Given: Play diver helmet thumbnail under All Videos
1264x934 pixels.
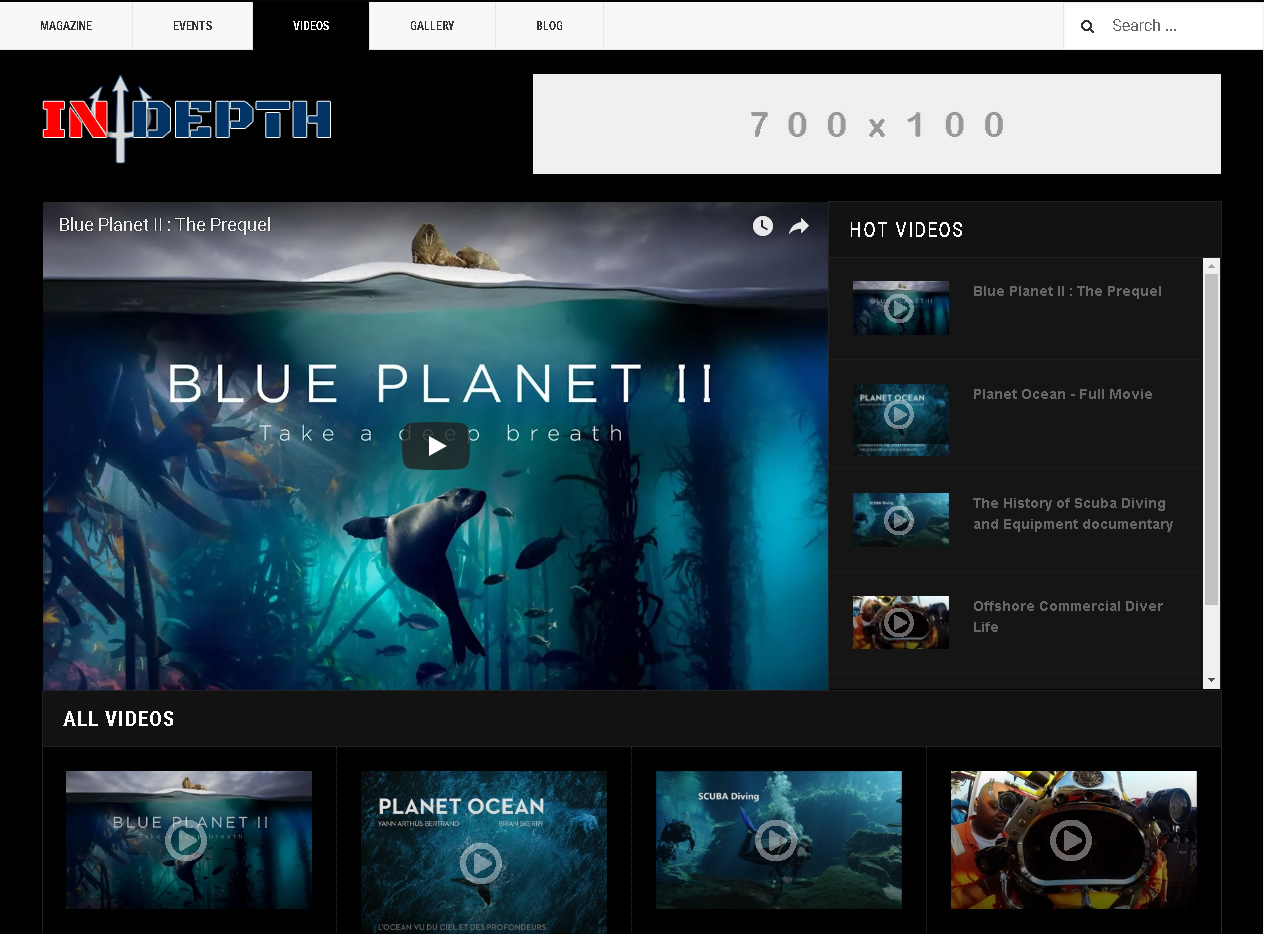Looking at the screenshot, I should 1074,840.
